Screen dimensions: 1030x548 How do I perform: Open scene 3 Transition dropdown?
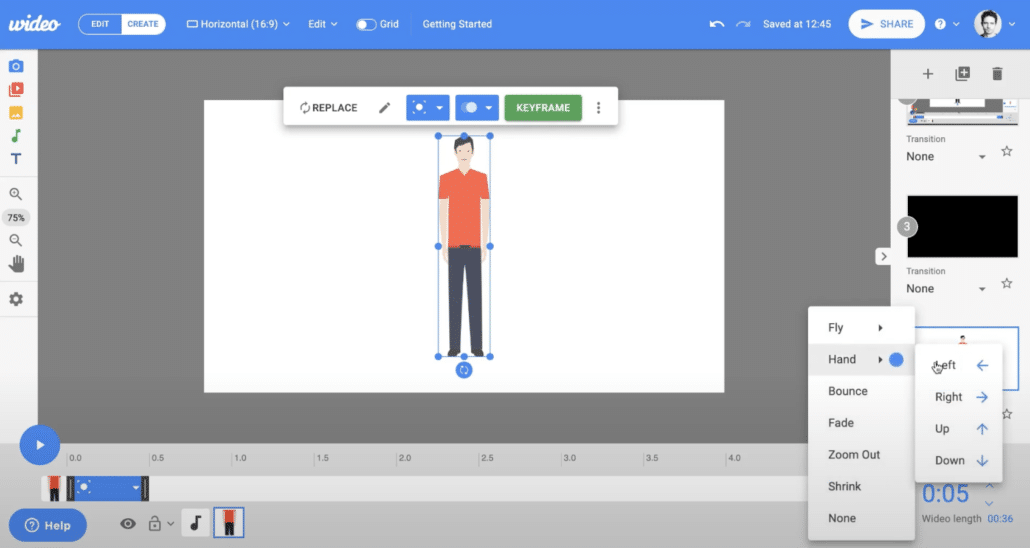click(x=946, y=289)
